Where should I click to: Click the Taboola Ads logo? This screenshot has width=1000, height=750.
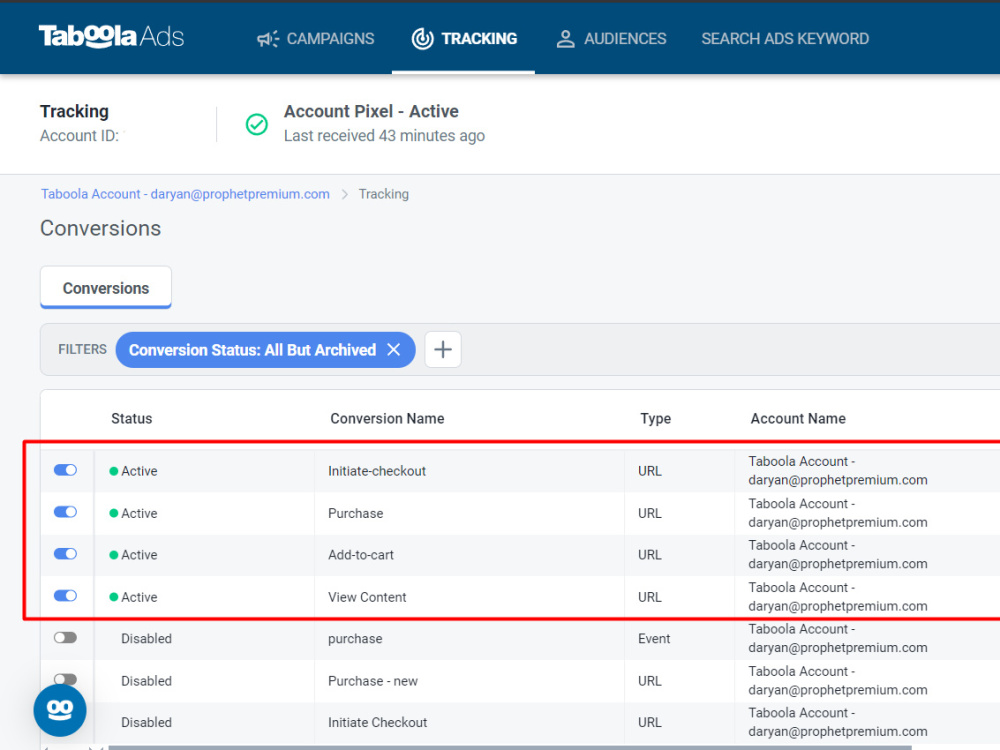coord(111,36)
